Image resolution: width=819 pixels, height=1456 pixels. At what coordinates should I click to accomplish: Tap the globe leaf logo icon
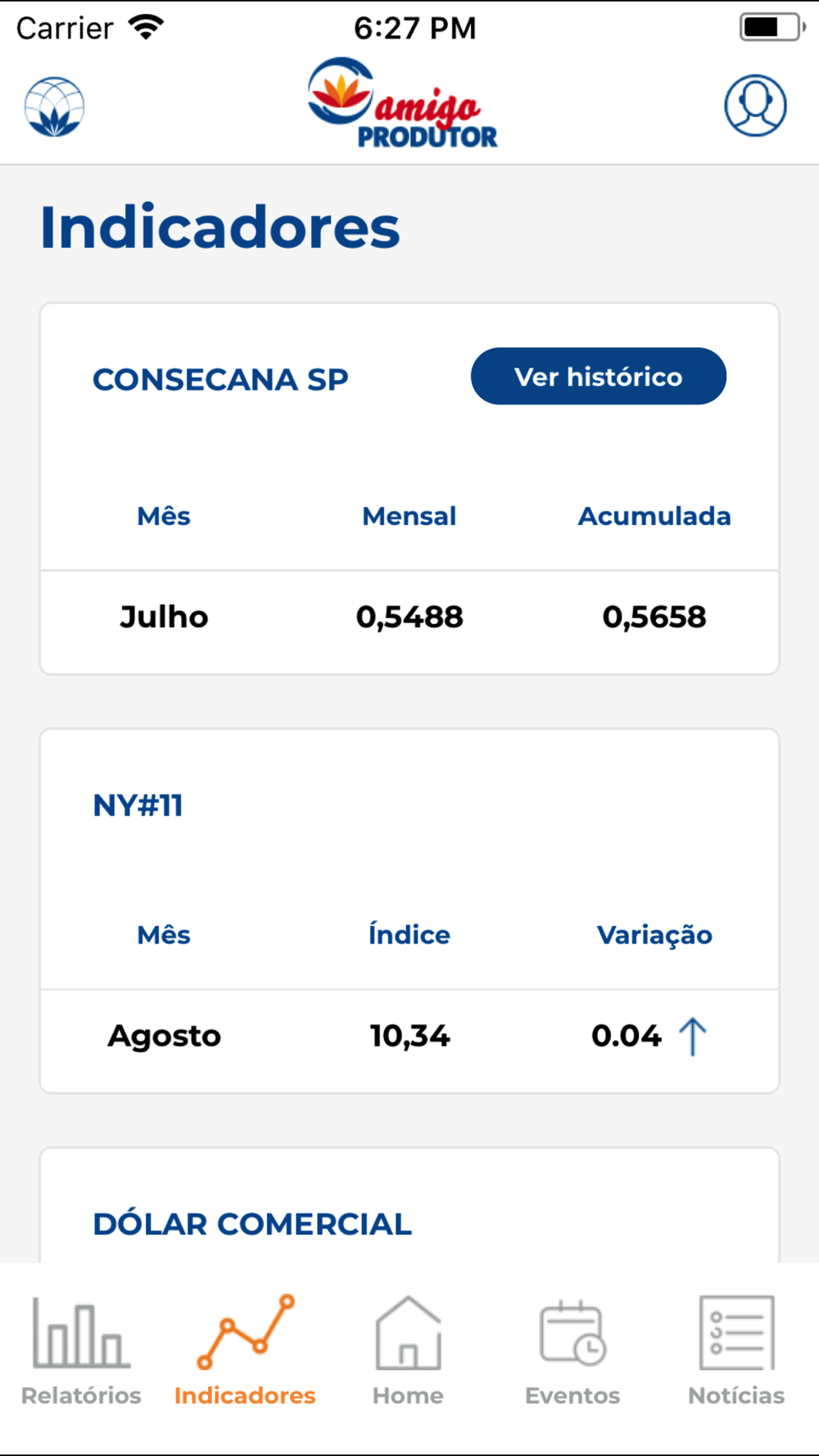click(54, 106)
